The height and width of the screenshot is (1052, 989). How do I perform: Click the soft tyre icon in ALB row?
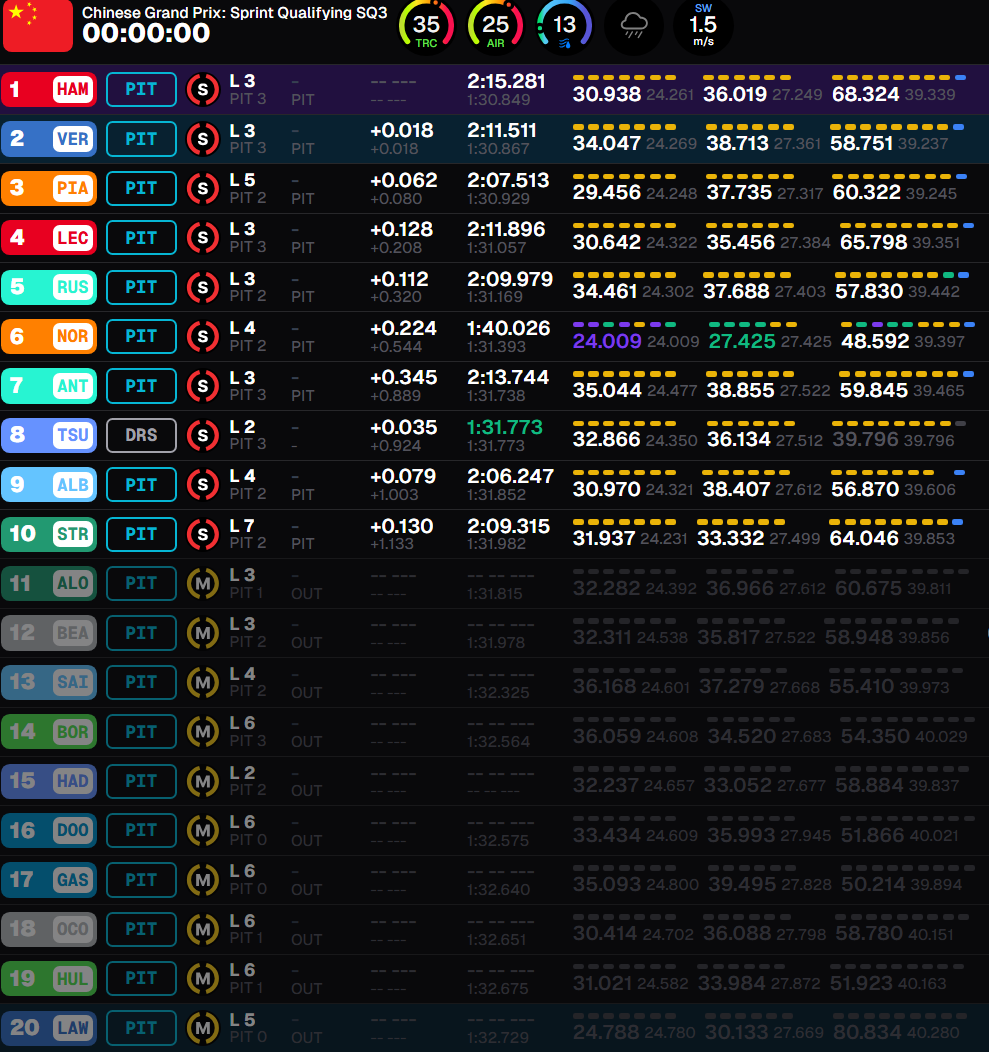pyautogui.click(x=203, y=484)
